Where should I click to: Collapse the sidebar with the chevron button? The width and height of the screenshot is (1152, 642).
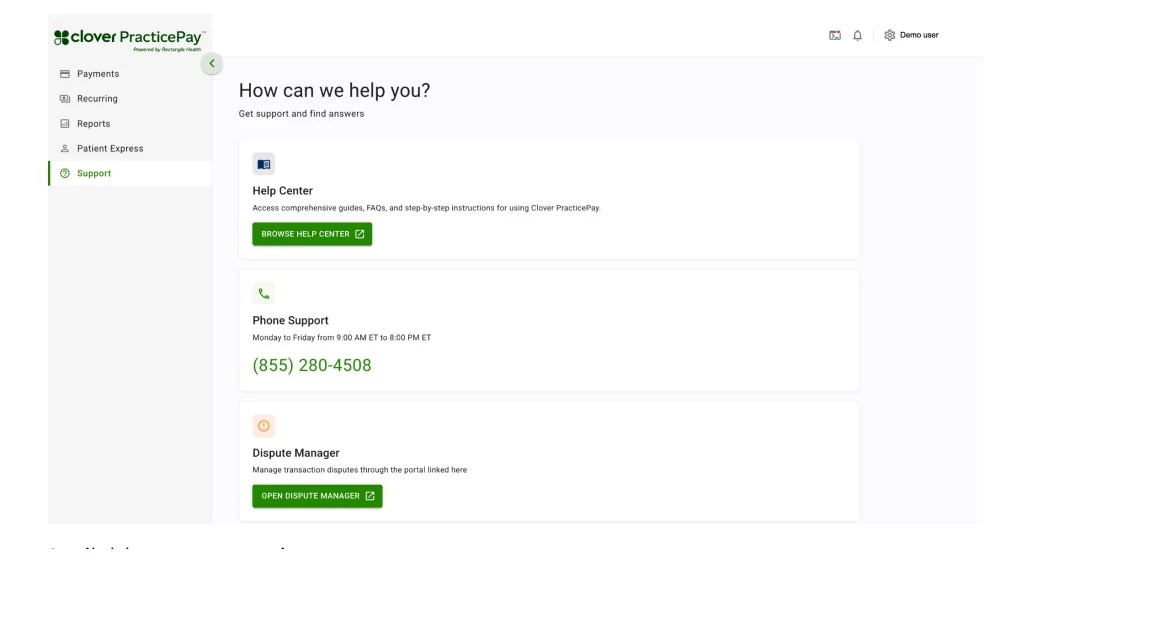point(212,64)
